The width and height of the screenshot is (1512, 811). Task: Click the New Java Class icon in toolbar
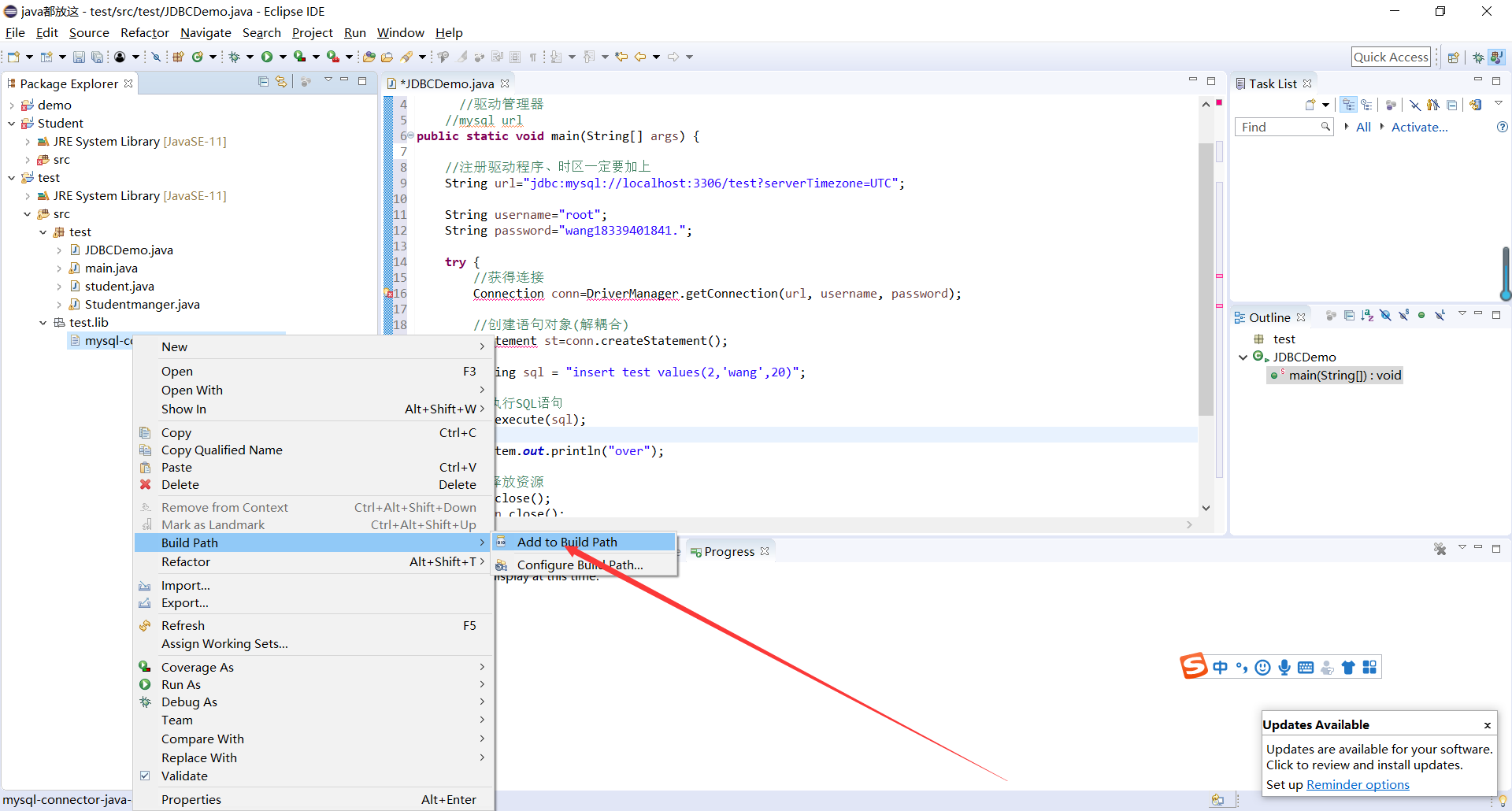(198, 57)
